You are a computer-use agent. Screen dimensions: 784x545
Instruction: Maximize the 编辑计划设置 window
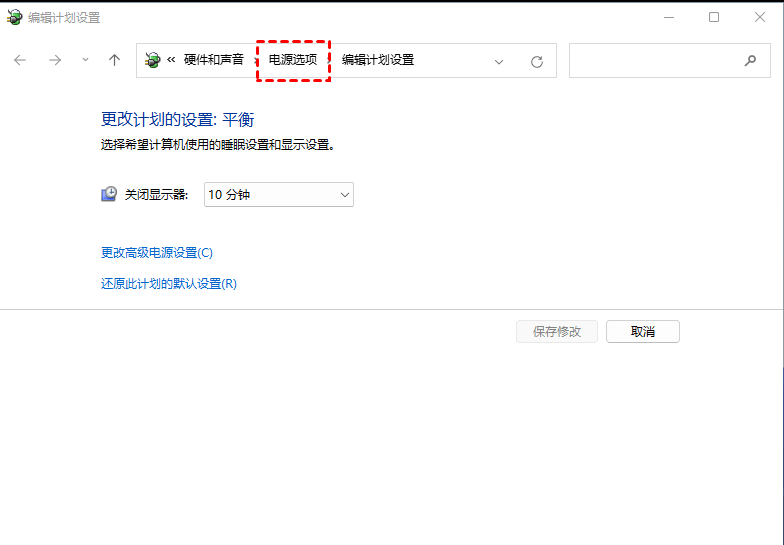click(714, 18)
